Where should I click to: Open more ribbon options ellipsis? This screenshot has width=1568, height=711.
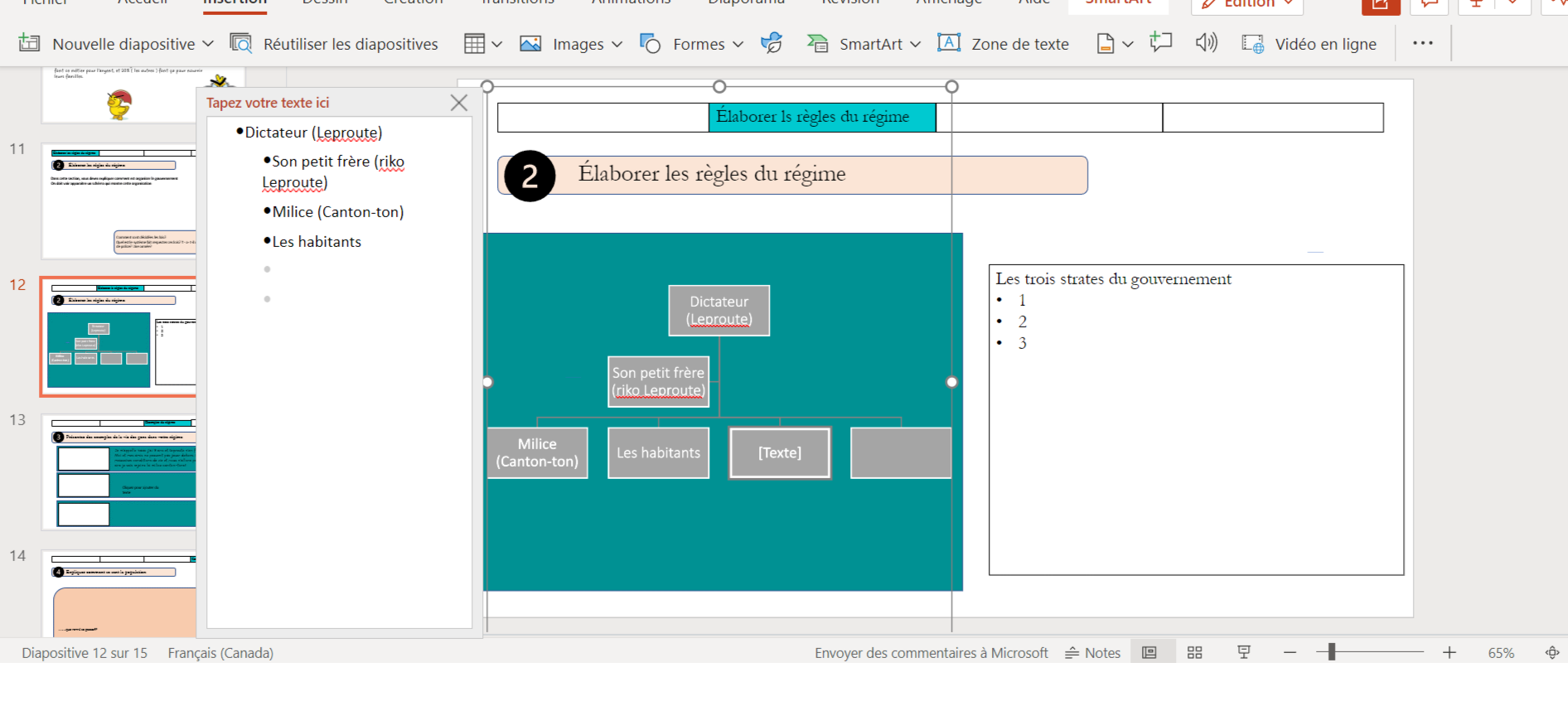pos(1422,43)
